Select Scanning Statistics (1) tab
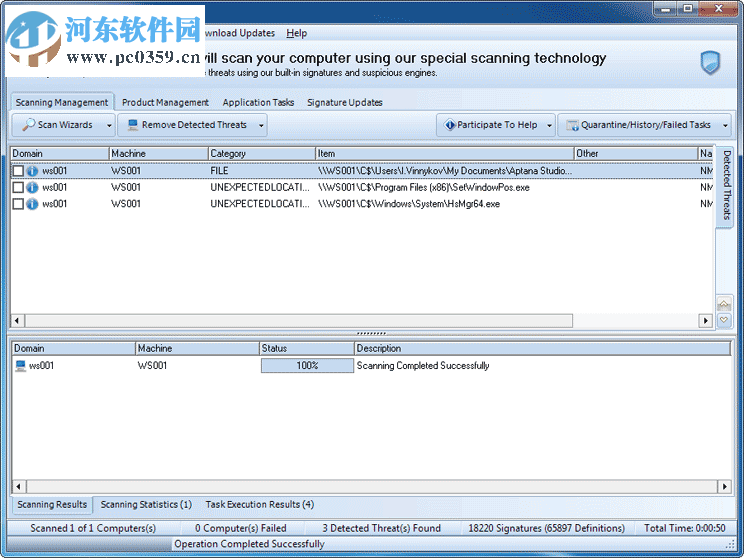The width and height of the screenshot is (744, 558). 146,504
